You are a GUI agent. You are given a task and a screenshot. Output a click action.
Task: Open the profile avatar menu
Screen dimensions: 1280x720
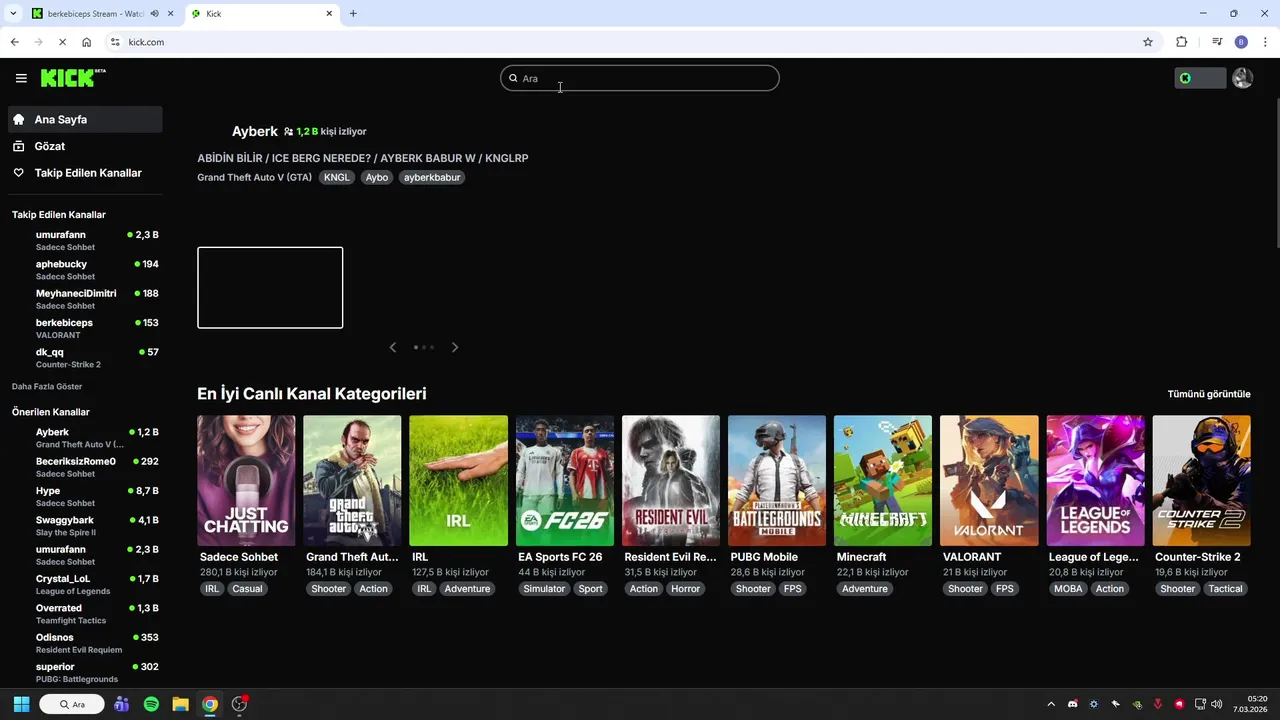click(x=1242, y=78)
